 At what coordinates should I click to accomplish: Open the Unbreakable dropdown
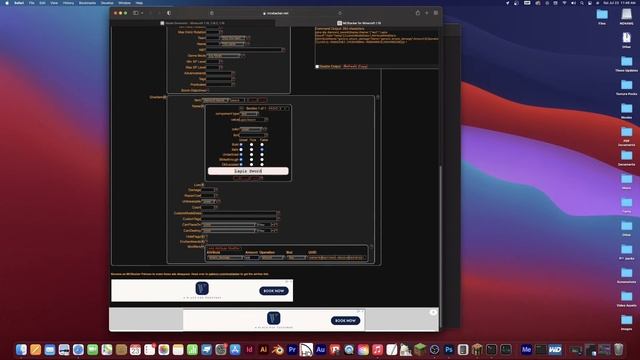point(209,201)
